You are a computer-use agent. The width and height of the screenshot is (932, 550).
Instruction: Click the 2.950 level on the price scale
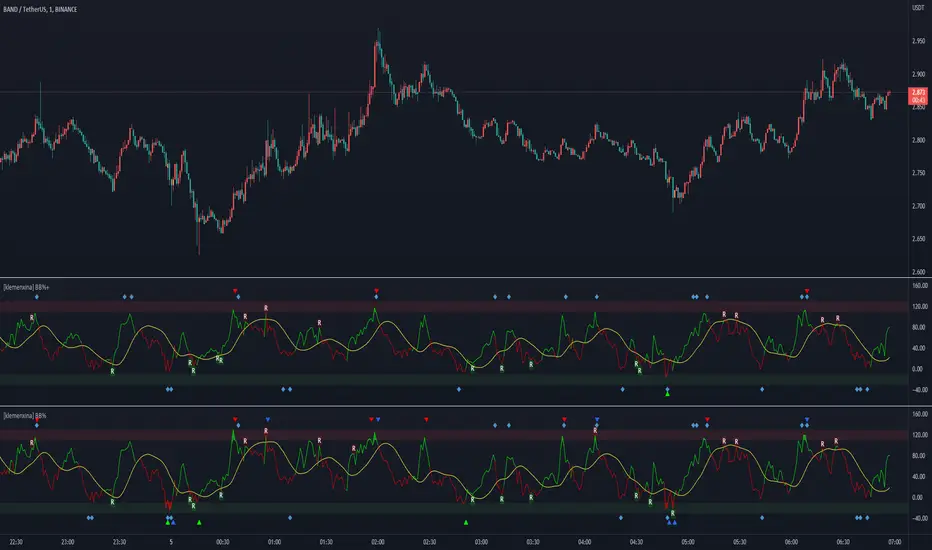coord(916,43)
